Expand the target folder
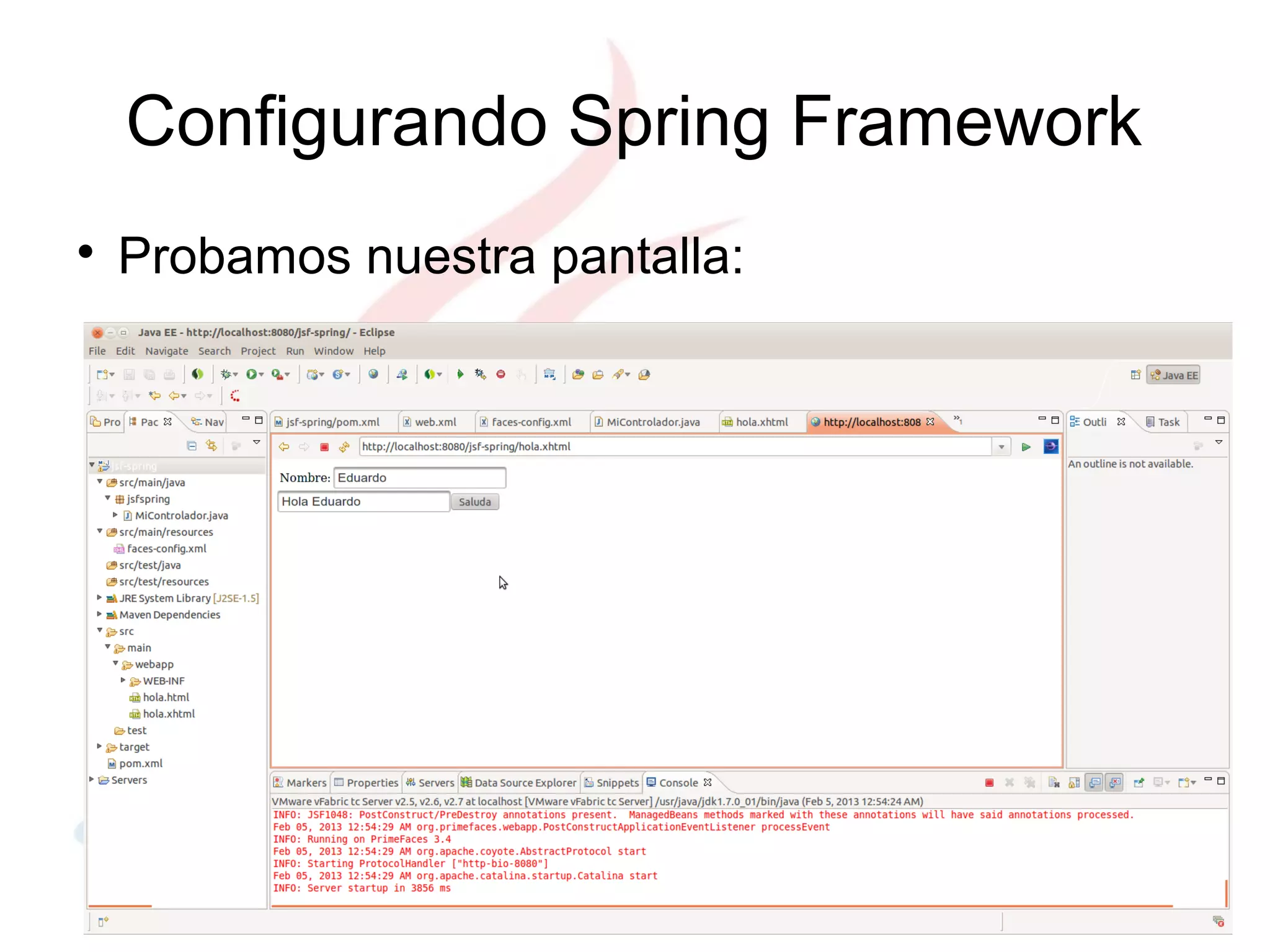The width and height of the screenshot is (1270, 952). point(99,746)
